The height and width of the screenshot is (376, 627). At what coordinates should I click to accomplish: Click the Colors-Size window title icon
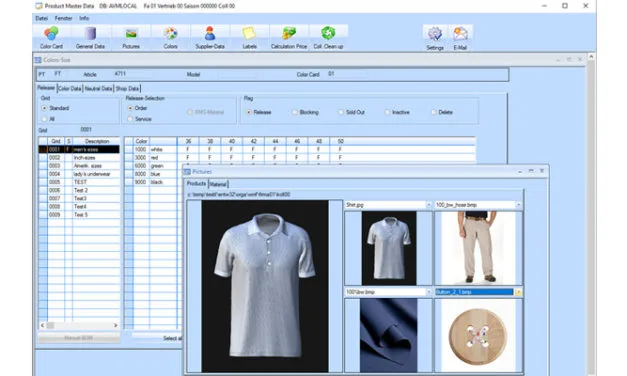pos(38,60)
